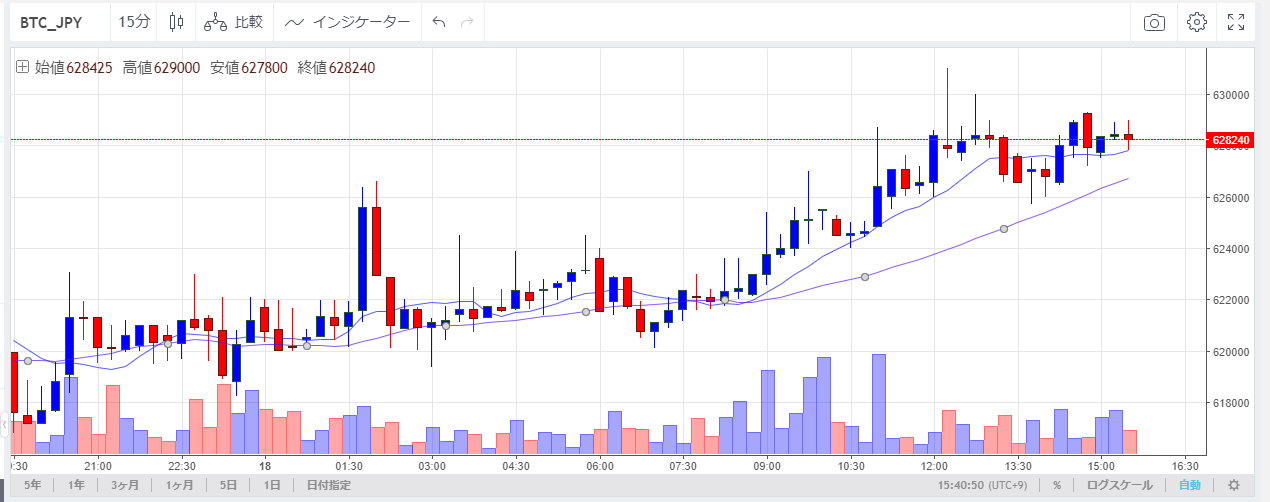The height and width of the screenshot is (502, 1270).
Task: Toggle the % percentage scale
Action: coord(1056,485)
